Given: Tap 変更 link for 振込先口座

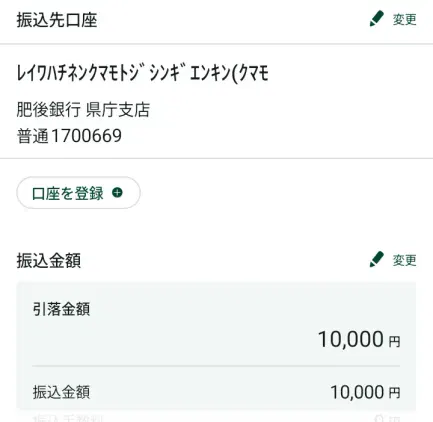Looking at the screenshot, I should pos(404,20).
